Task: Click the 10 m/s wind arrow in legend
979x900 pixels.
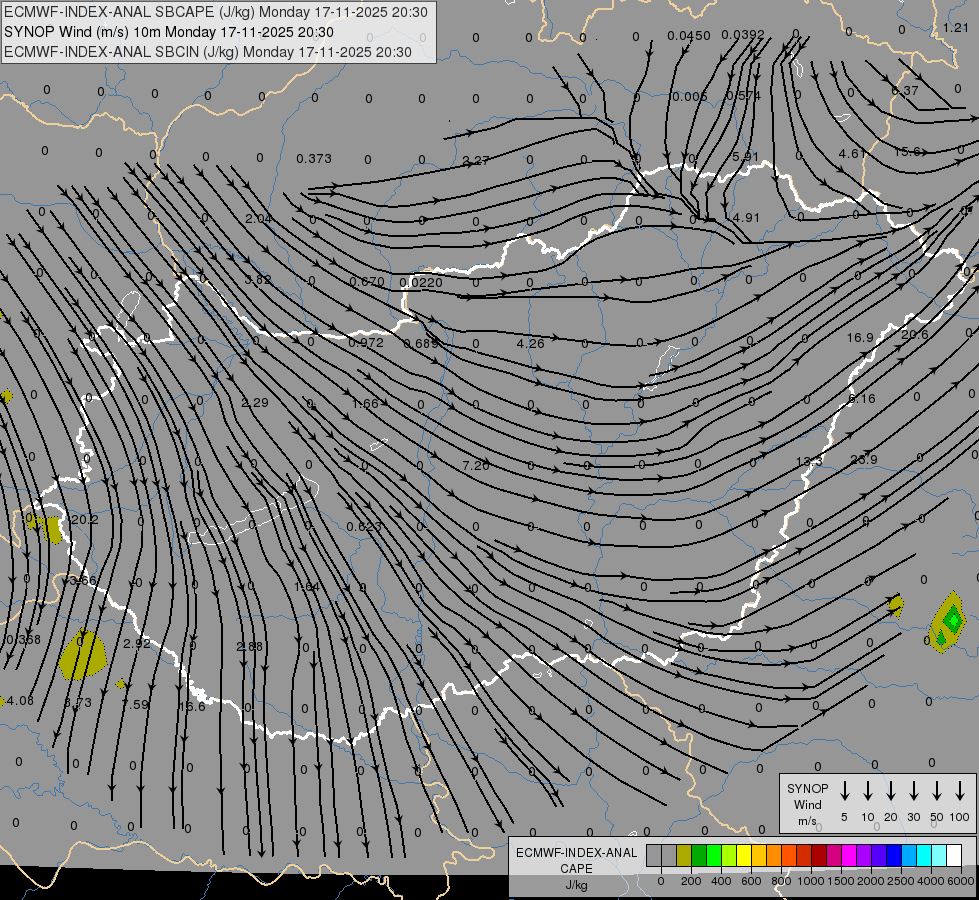Action: [x=868, y=791]
